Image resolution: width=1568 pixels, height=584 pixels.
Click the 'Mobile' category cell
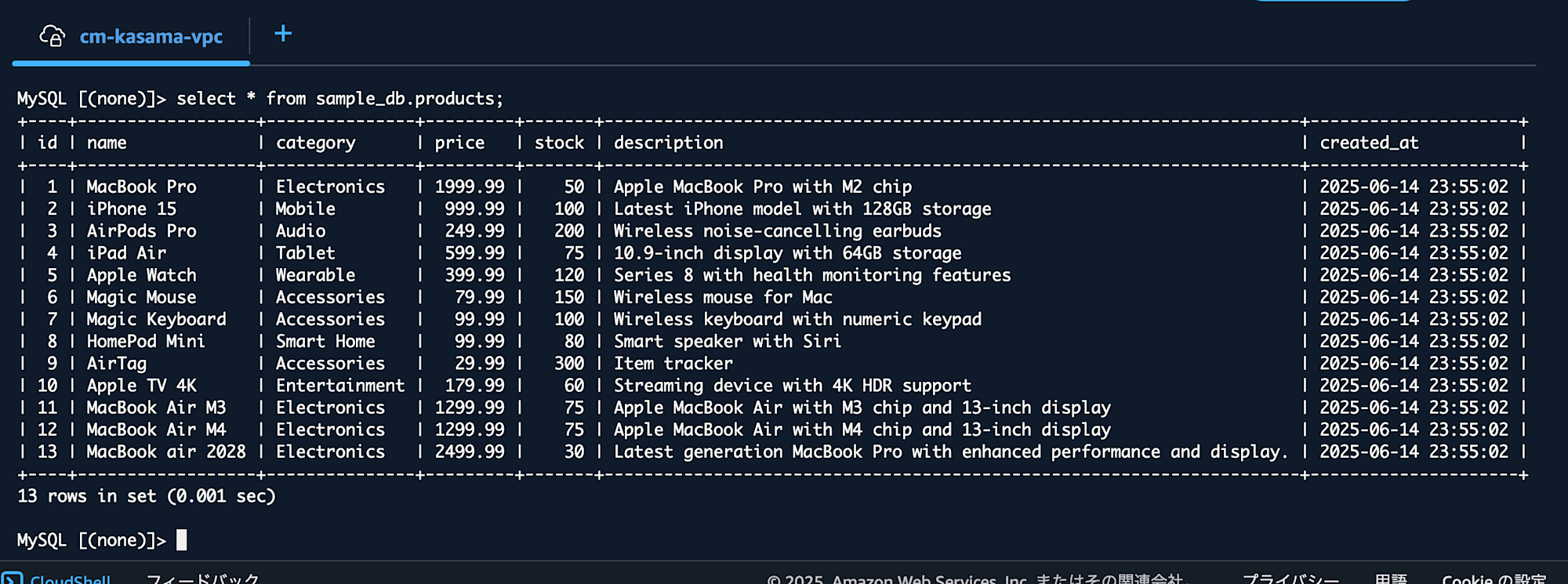[305, 209]
